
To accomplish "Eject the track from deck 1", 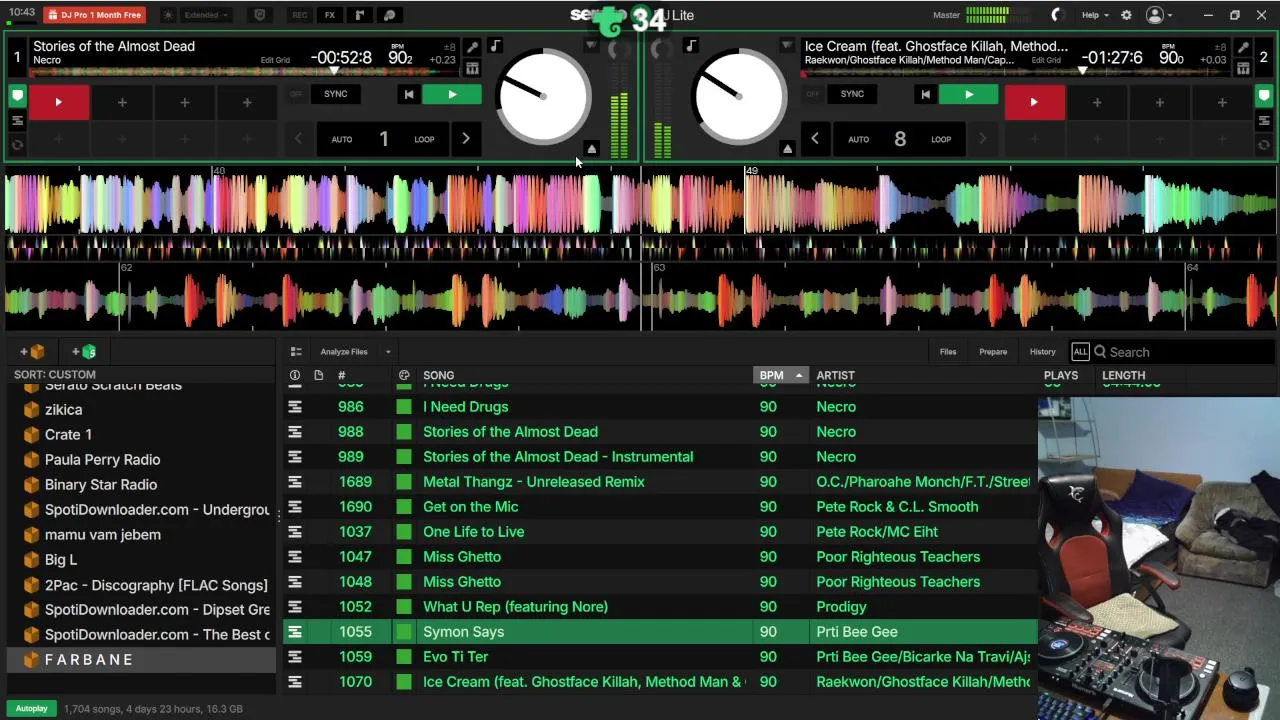I will [591, 149].
